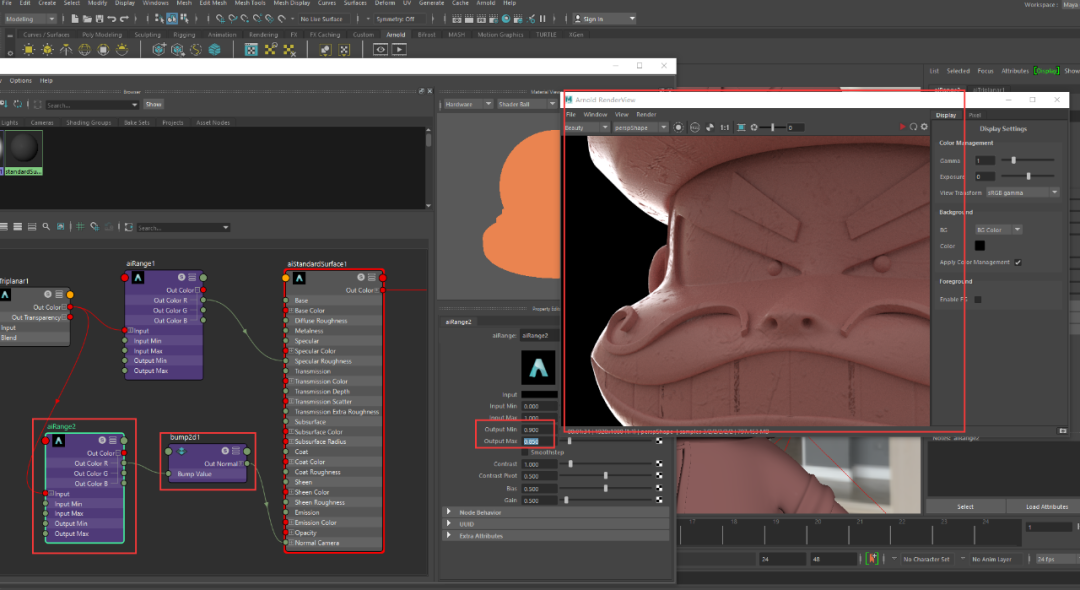This screenshot has width=1080, height=590.
Task: Toggle solo S button on aiRange1 node
Action: coord(182,277)
